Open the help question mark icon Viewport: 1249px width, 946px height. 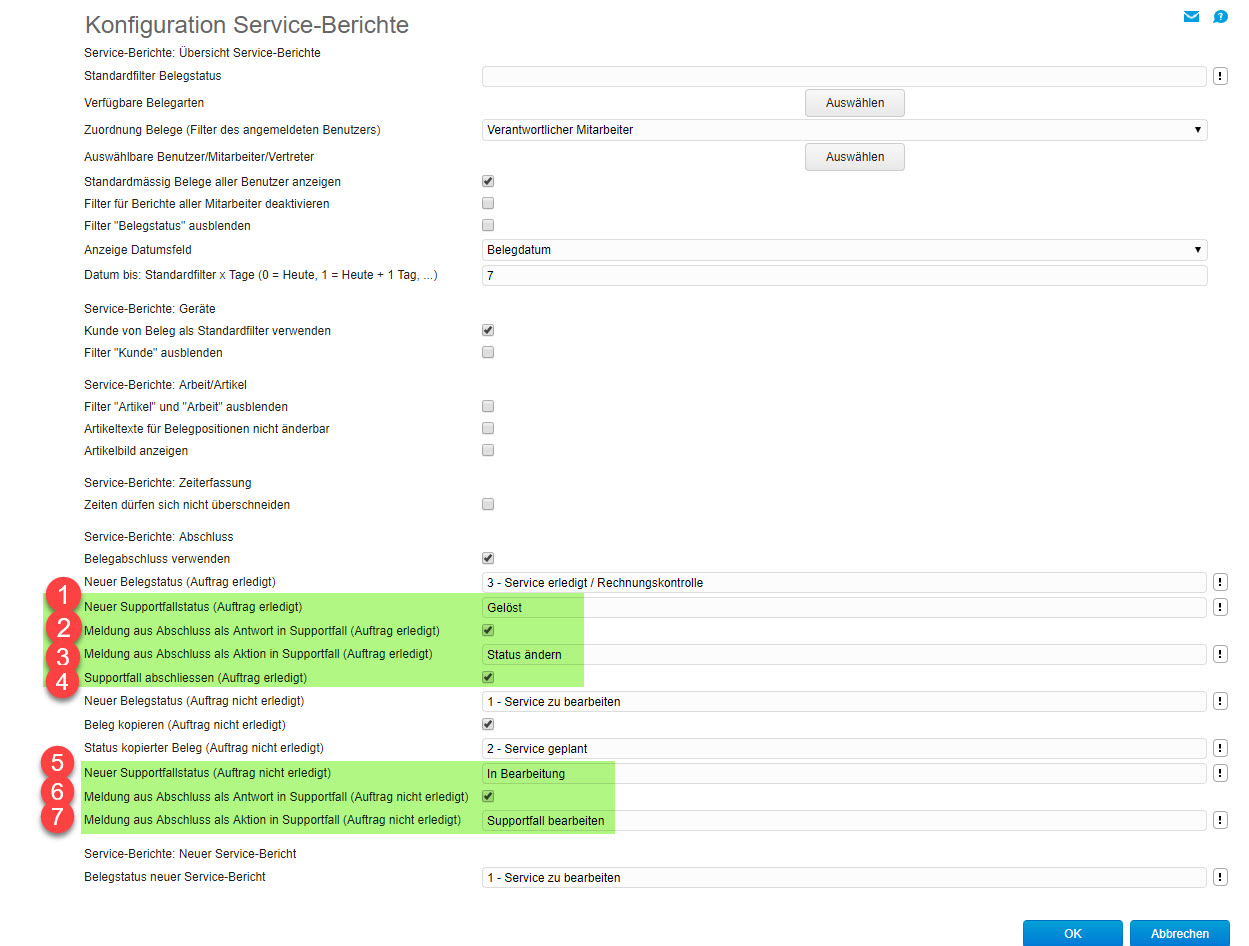point(1220,17)
